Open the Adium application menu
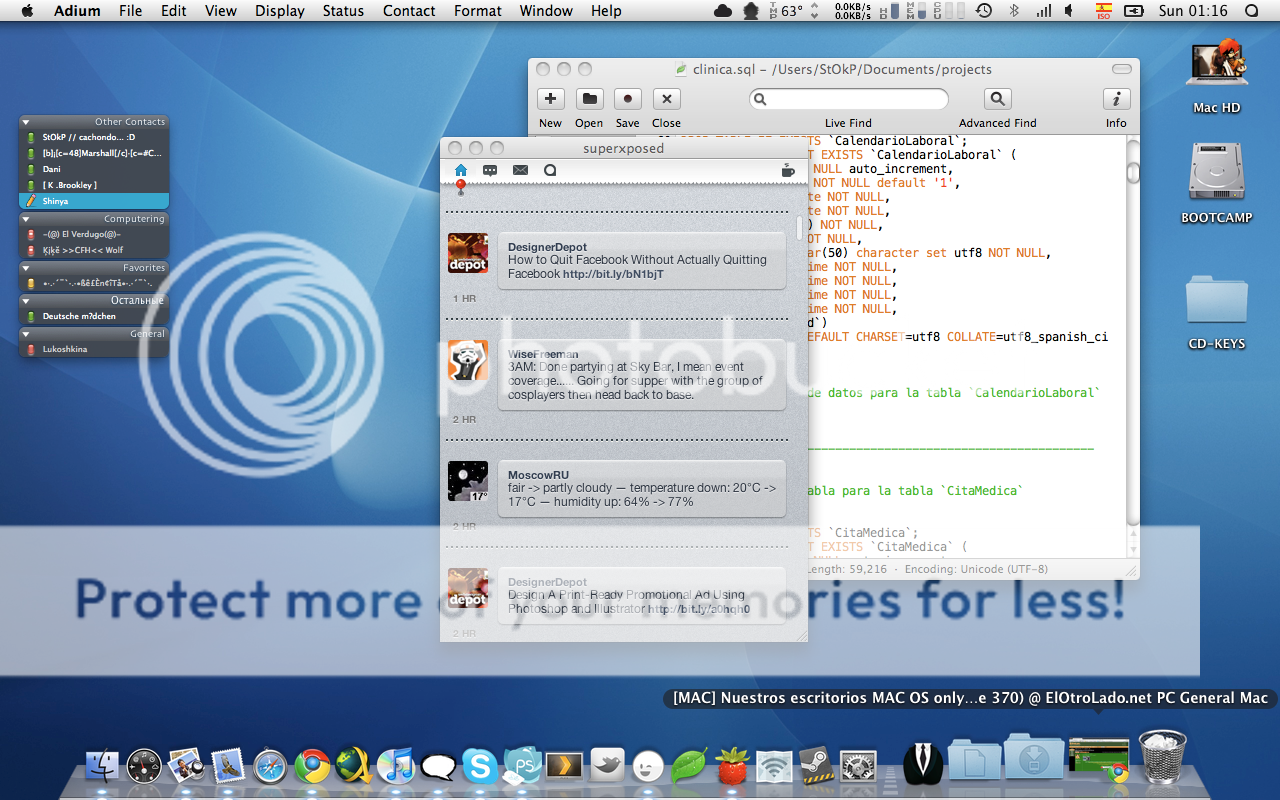The height and width of the screenshot is (800, 1280). point(77,11)
